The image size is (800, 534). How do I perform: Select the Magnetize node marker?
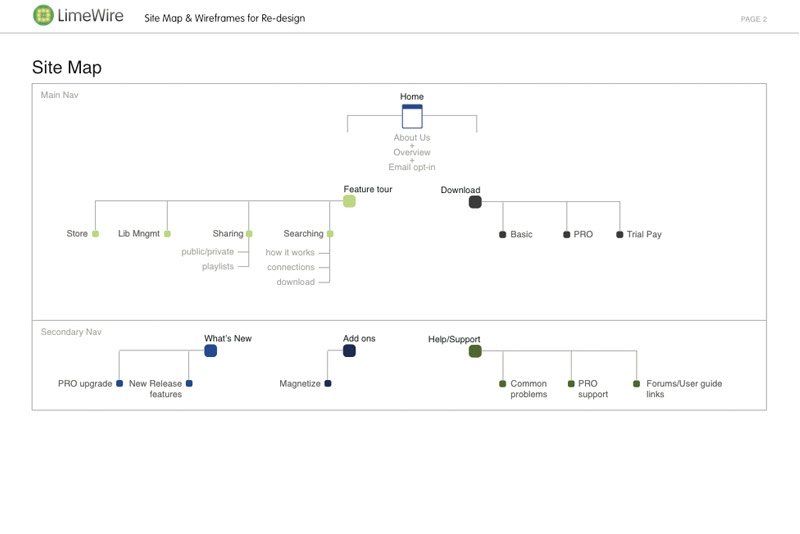[x=328, y=383]
